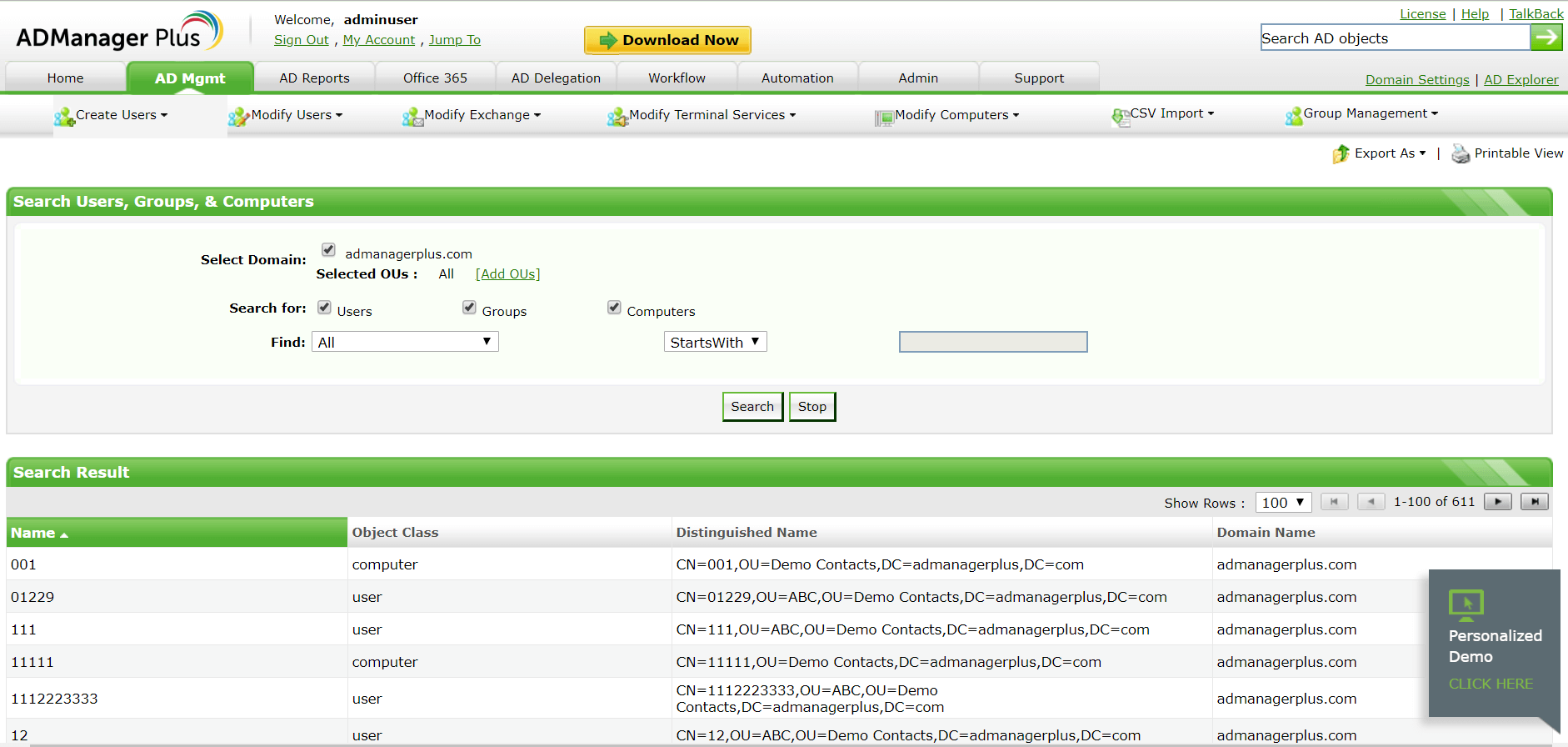Click the Download Now button
The height and width of the screenshot is (747, 1568).
click(668, 40)
